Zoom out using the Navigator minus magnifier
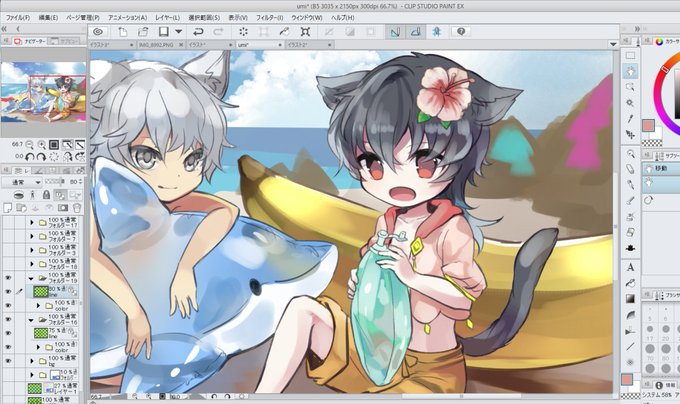 tap(30, 144)
